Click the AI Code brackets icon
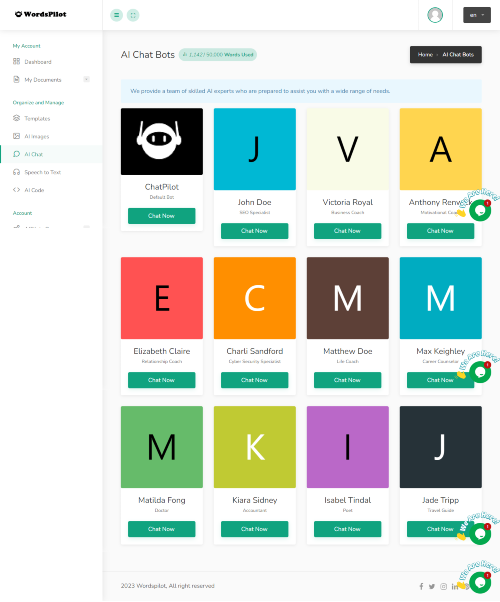Image resolution: width=500 pixels, height=602 pixels. click(x=17, y=190)
